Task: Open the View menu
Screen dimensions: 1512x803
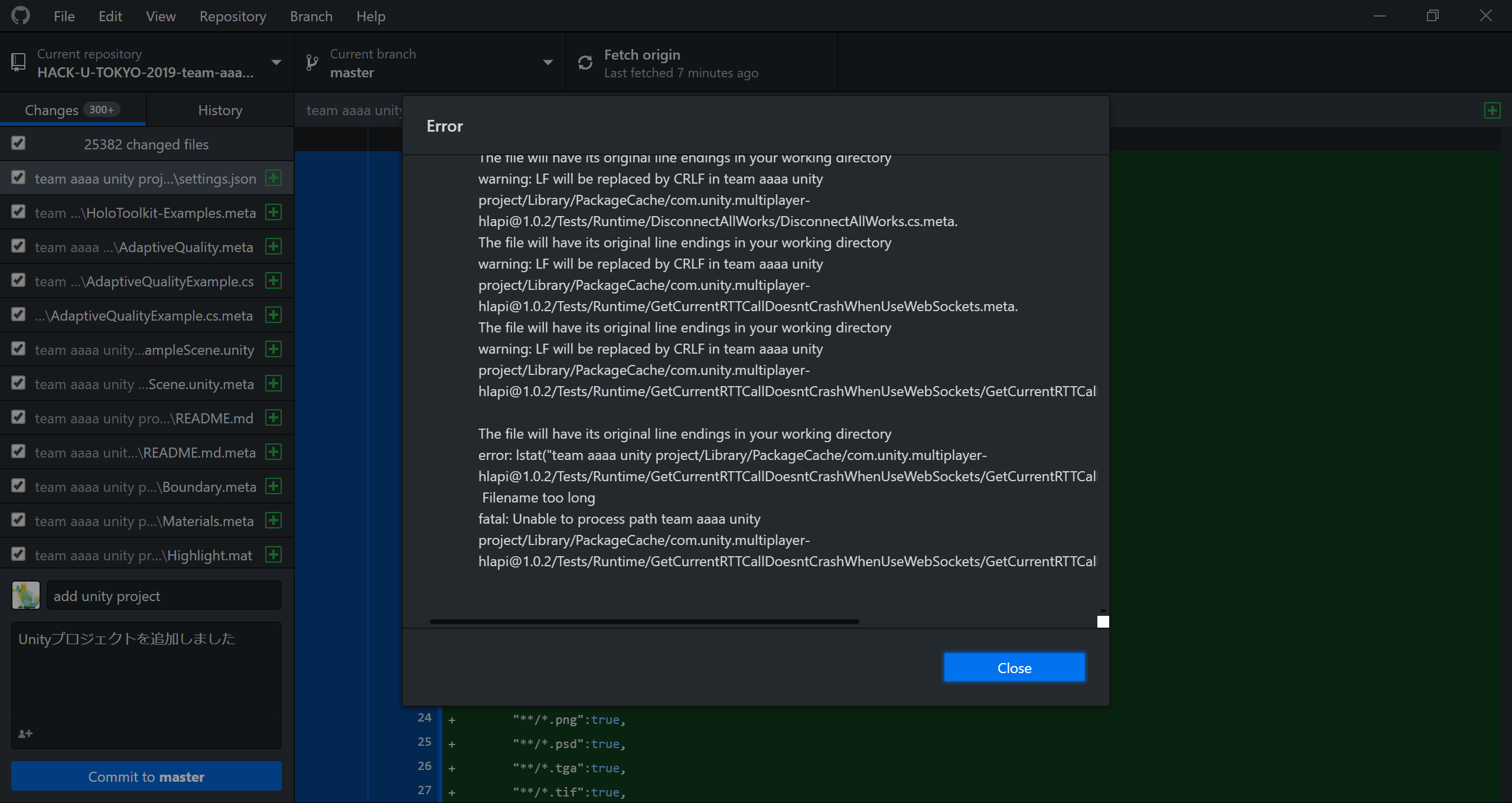Action: coord(161,16)
